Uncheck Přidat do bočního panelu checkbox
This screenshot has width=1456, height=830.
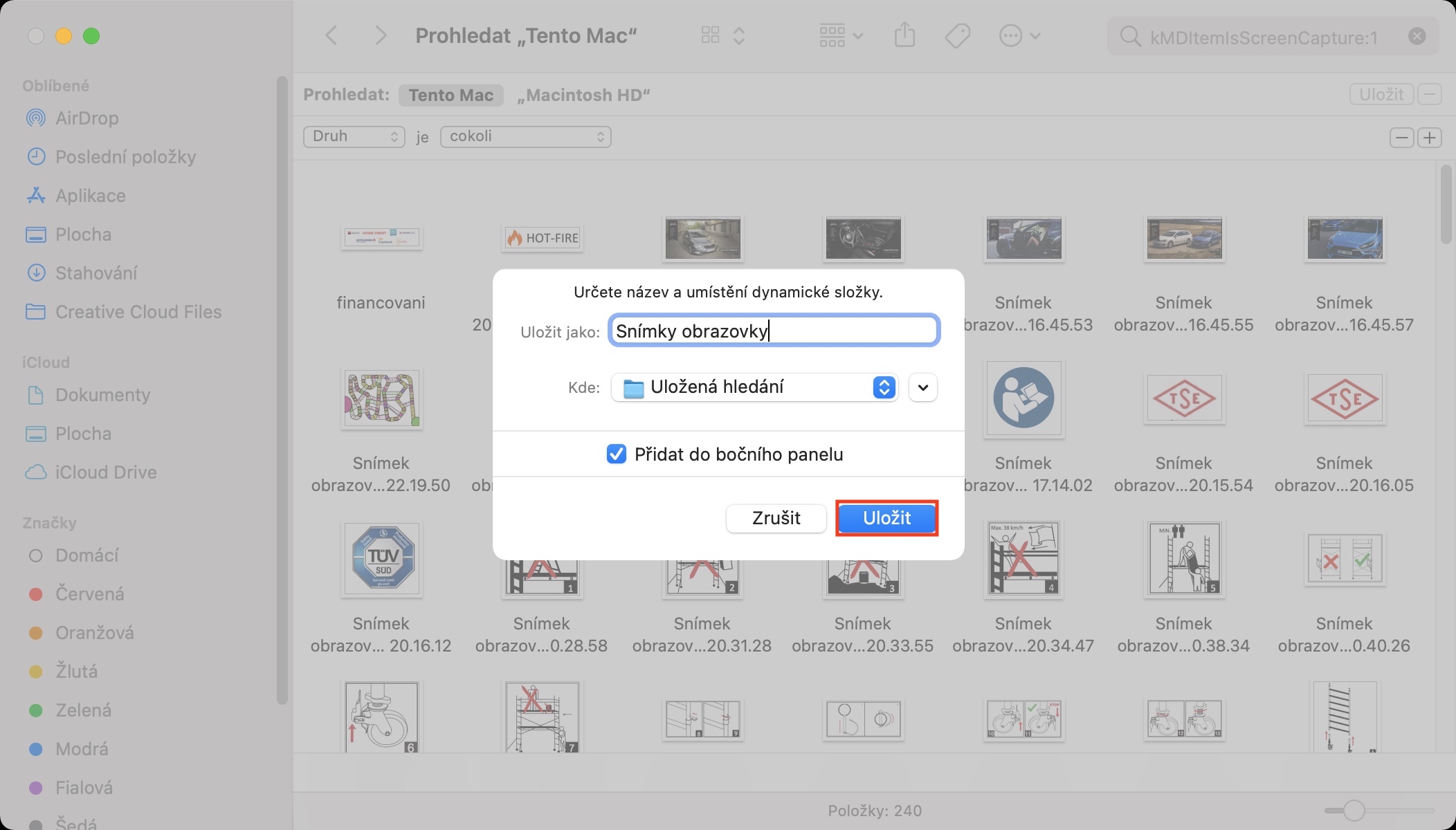click(x=616, y=454)
